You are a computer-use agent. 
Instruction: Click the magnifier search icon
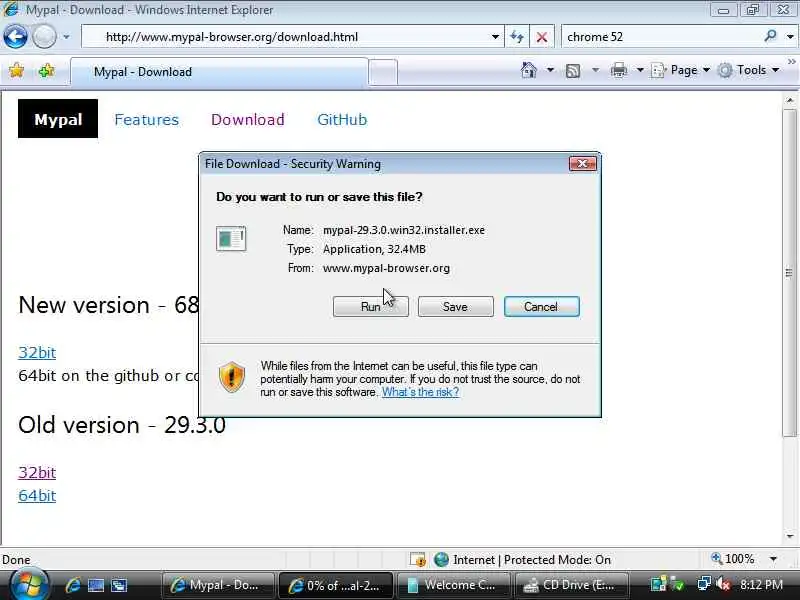[770, 36]
